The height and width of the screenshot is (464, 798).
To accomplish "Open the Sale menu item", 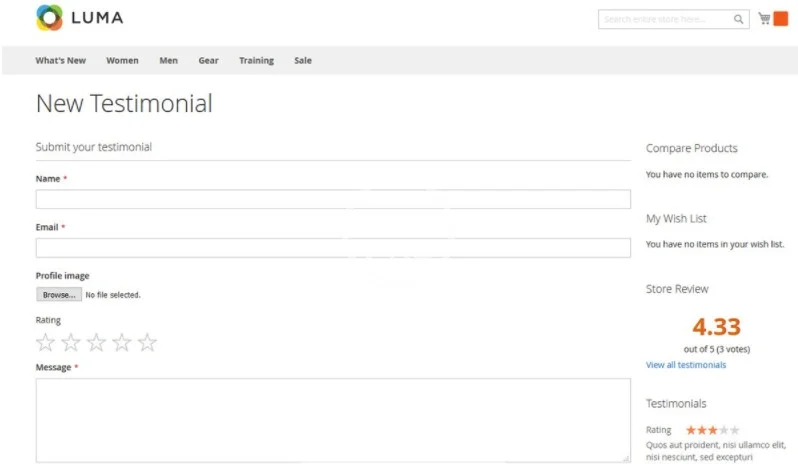I will point(302,61).
